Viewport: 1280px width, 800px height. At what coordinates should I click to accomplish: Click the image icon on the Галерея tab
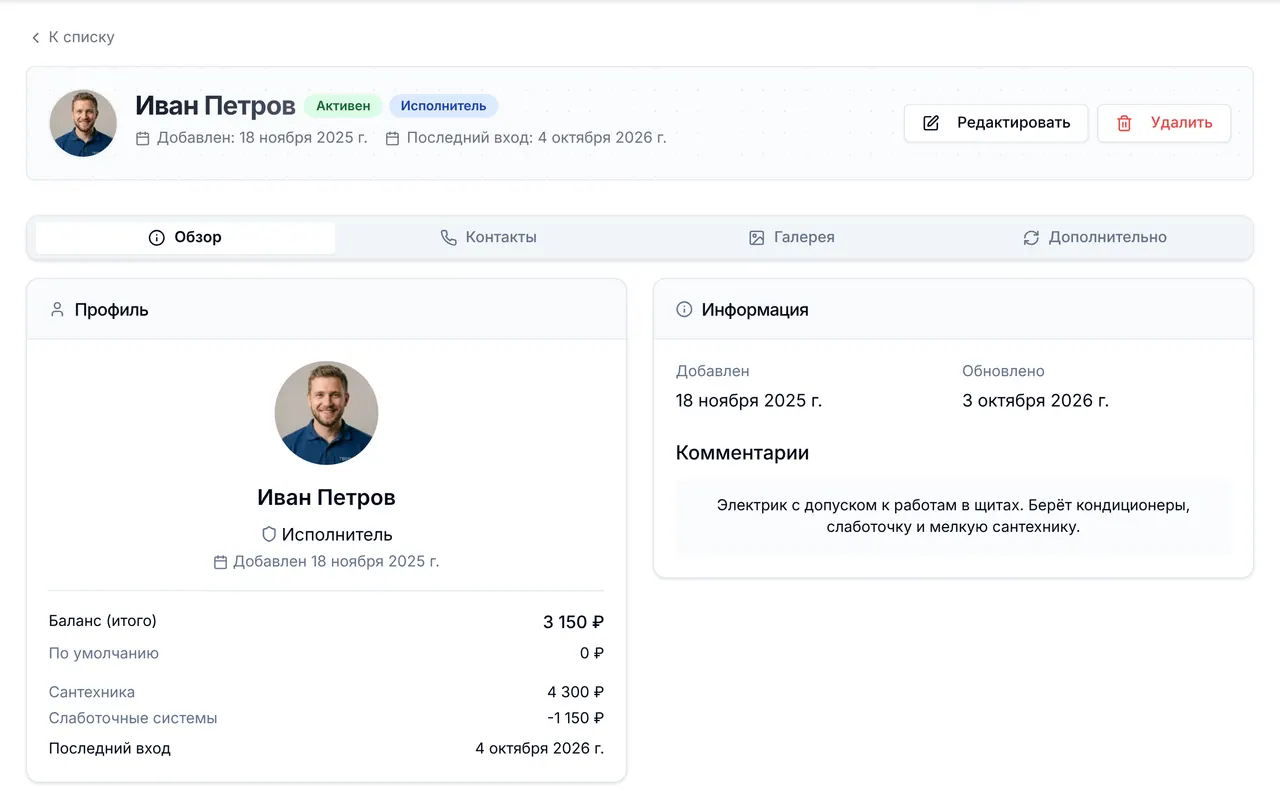pyautogui.click(x=757, y=238)
